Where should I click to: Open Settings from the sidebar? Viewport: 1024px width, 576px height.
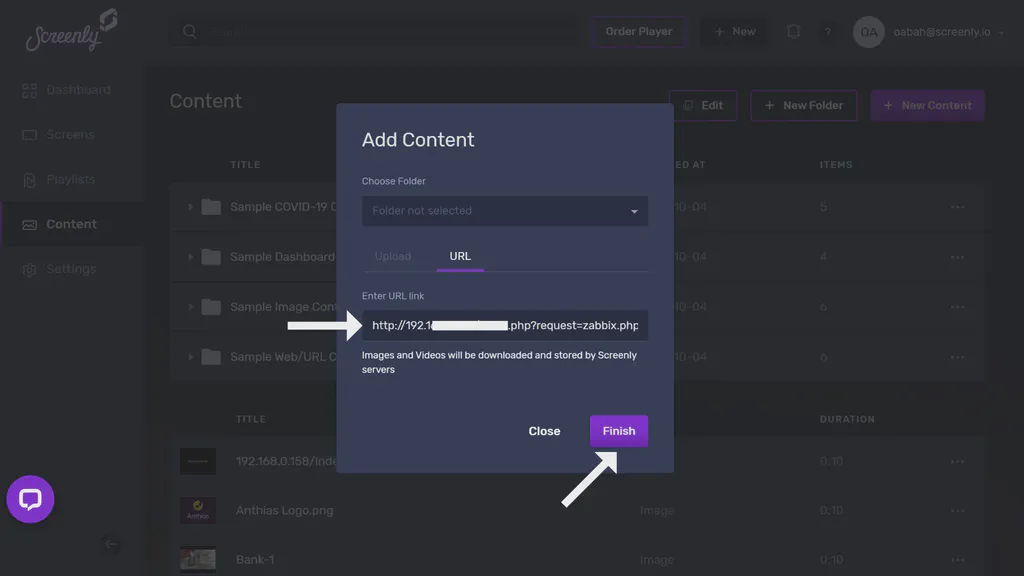(x=72, y=268)
